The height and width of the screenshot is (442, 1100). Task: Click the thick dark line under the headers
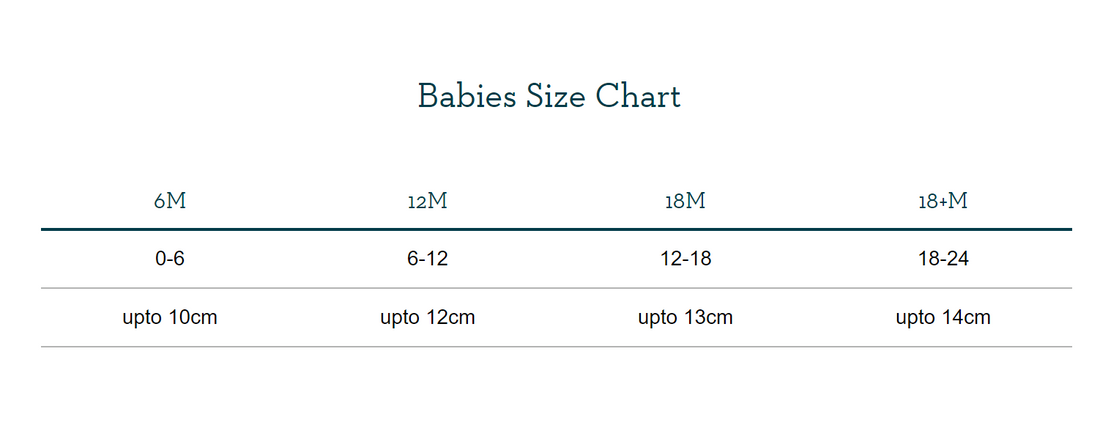click(556, 229)
